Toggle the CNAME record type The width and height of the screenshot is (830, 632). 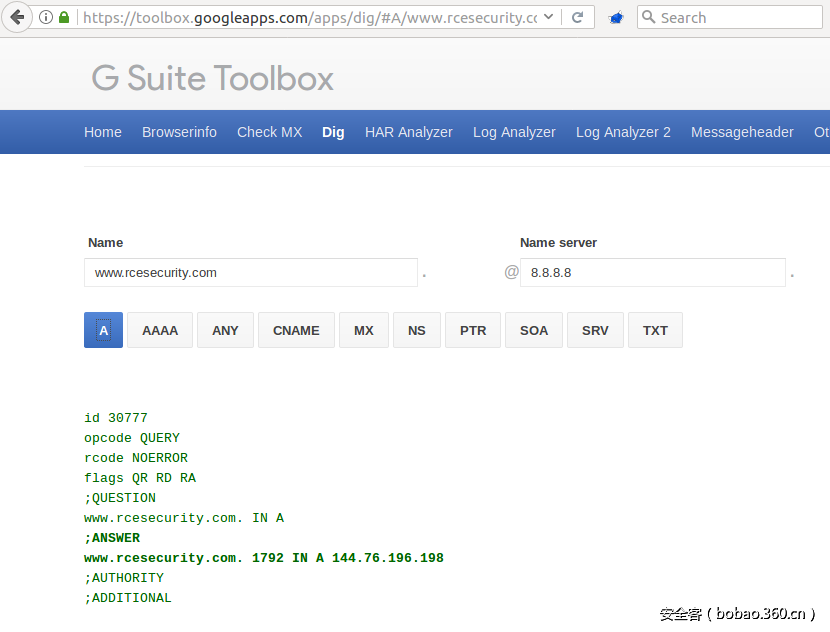(295, 330)
